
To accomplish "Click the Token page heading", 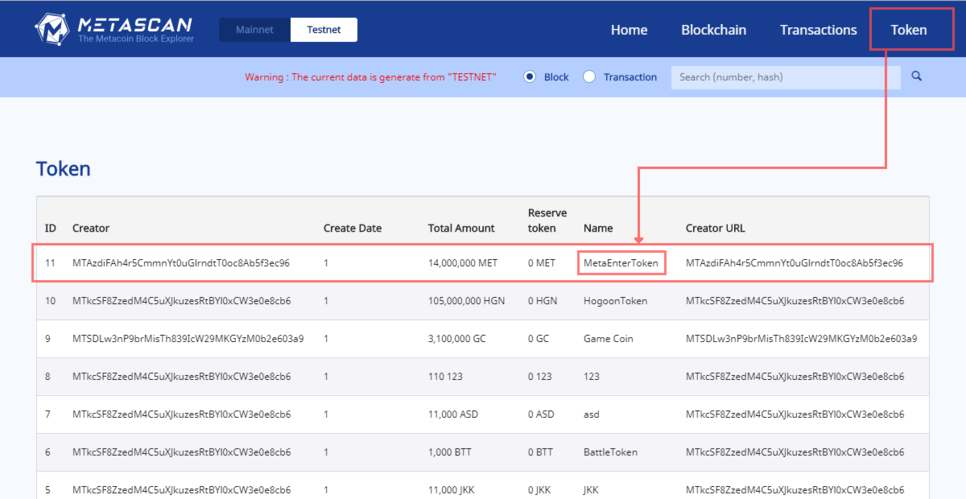I will [63, 169].
